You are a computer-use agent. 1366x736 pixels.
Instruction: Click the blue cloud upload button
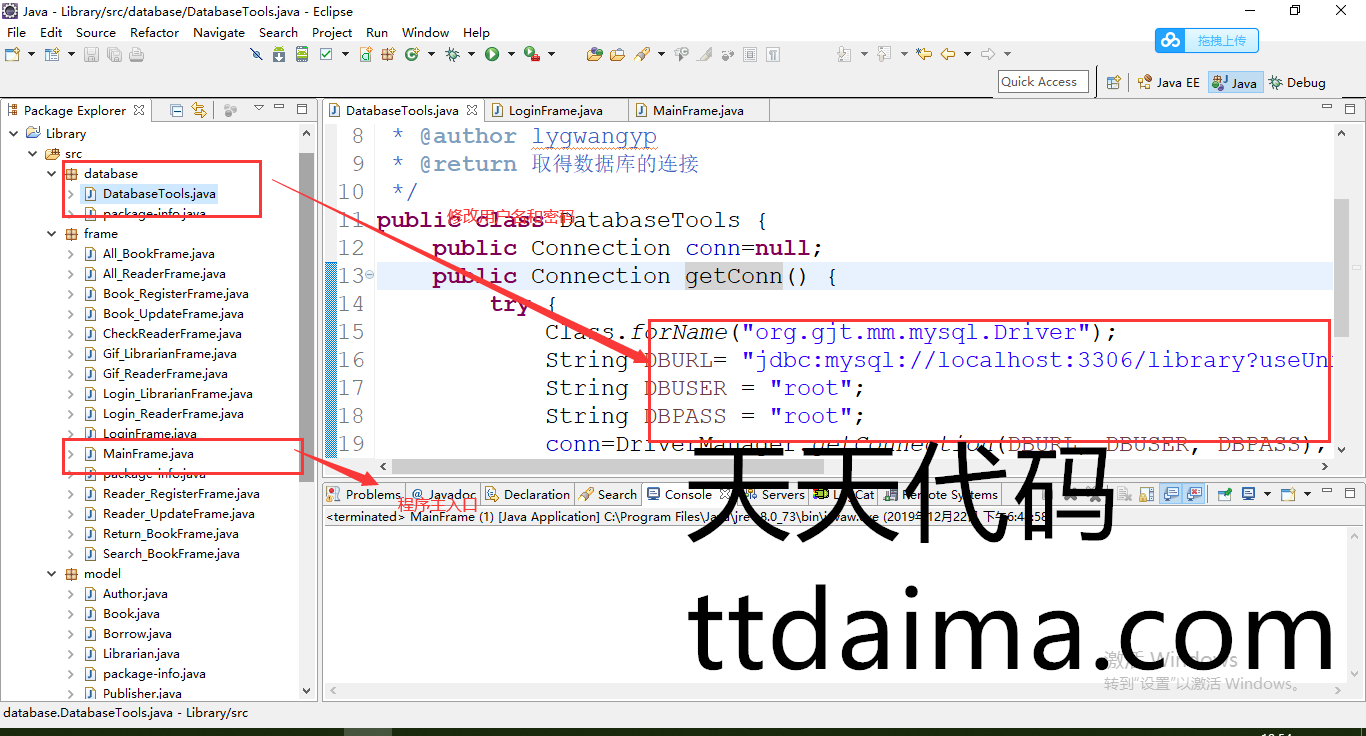pyautogui.click(x=1207, y=40)
